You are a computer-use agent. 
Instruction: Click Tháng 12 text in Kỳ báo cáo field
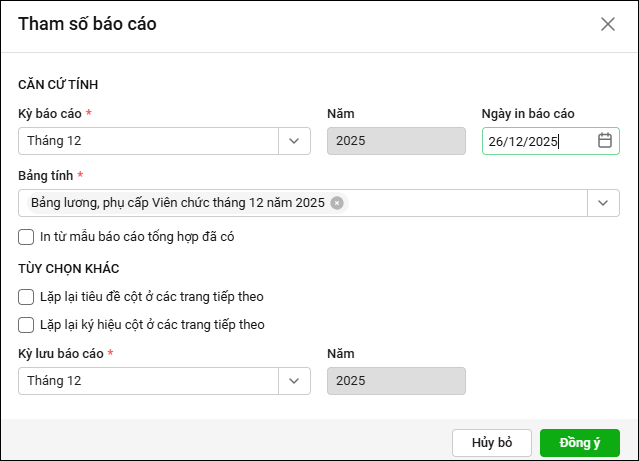(x=55, y=141)
